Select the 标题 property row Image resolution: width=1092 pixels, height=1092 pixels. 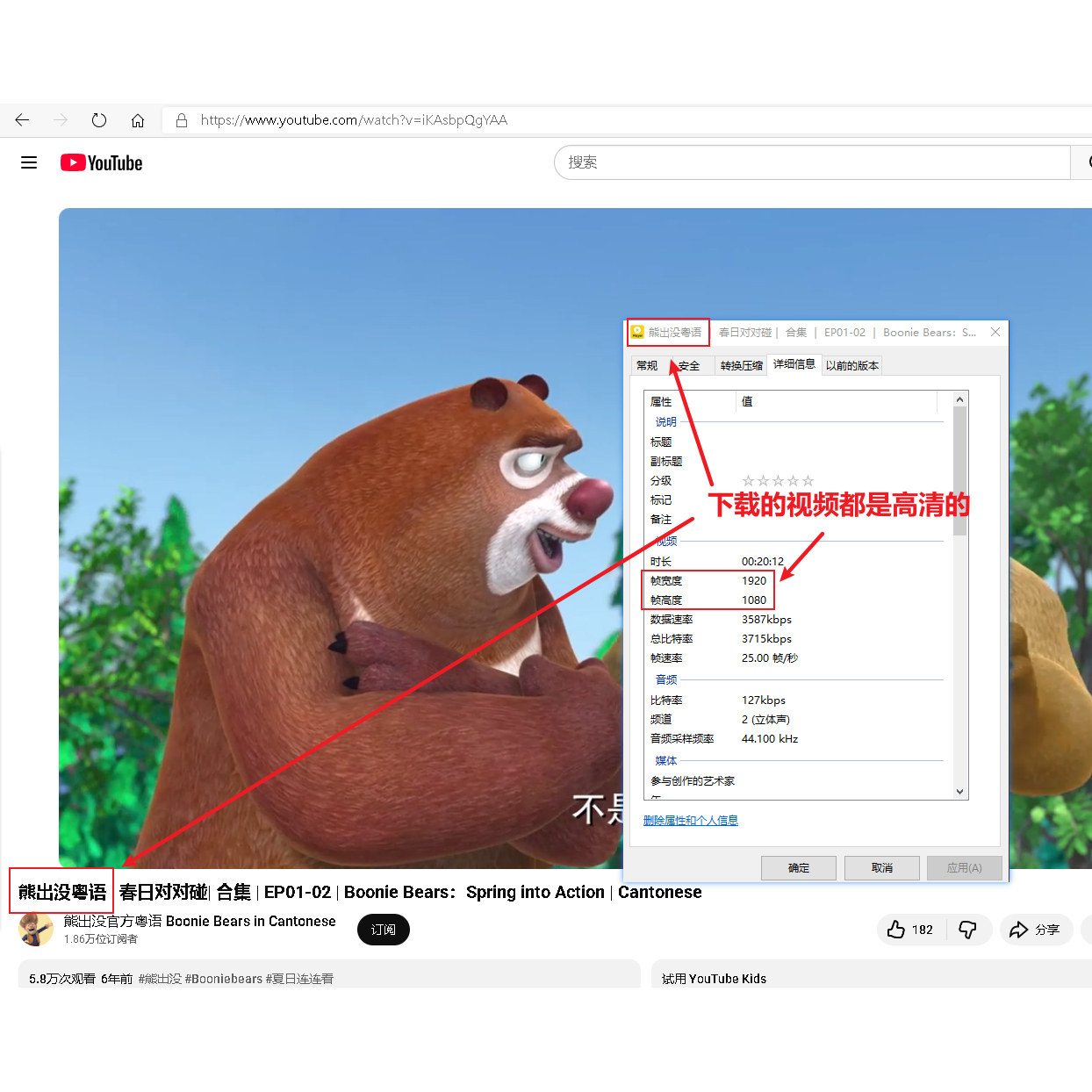795,442
